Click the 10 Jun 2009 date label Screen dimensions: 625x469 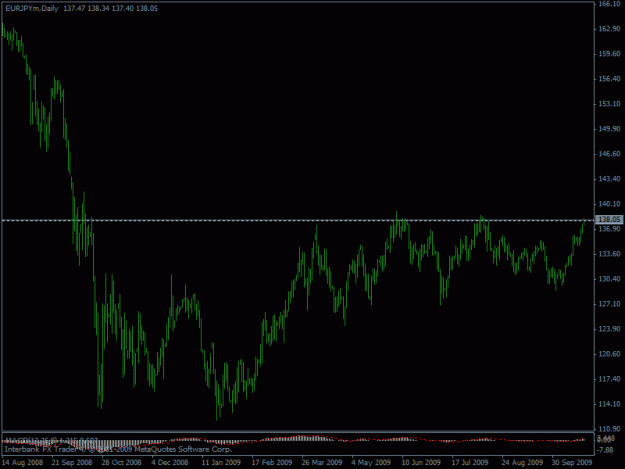point(421,463)
